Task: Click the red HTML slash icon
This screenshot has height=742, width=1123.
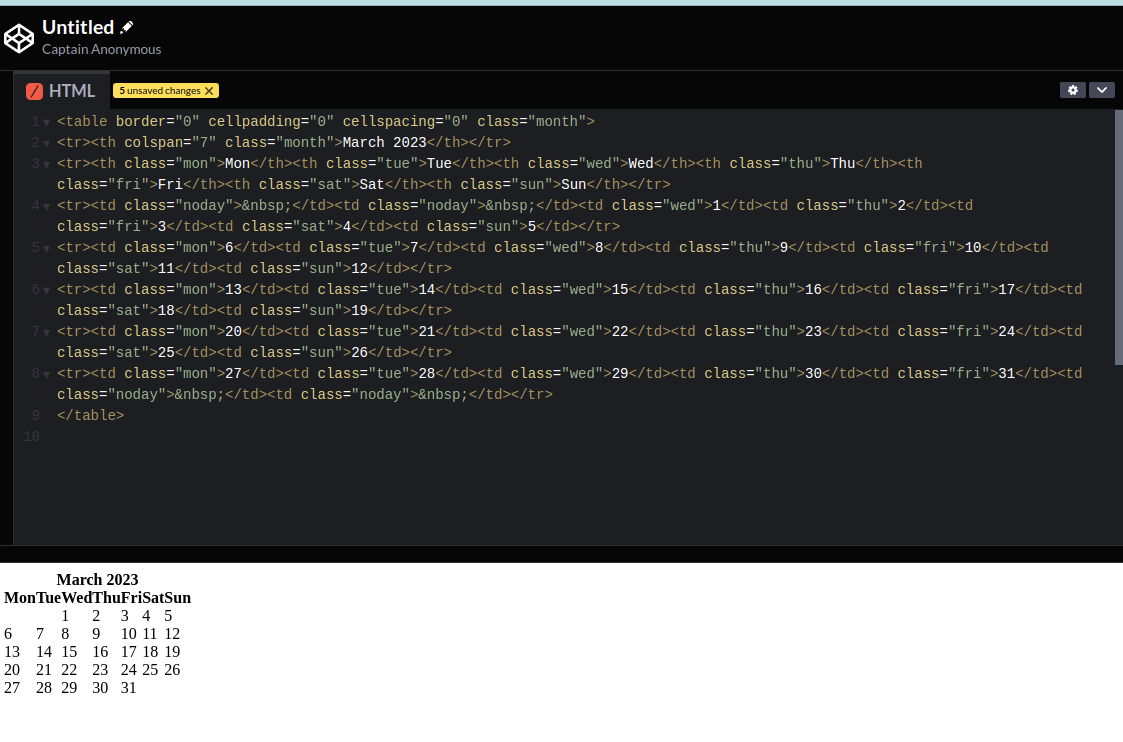Action: point(35,91)
